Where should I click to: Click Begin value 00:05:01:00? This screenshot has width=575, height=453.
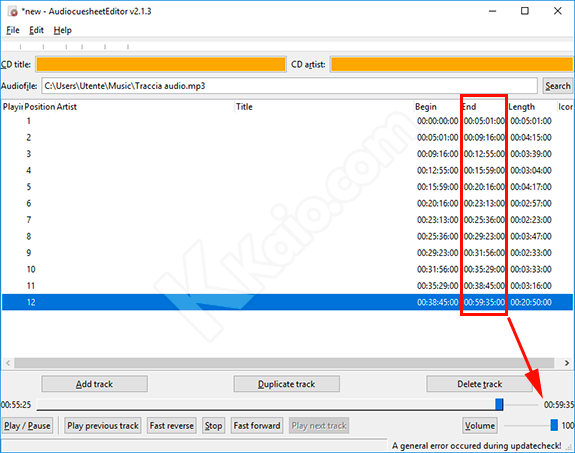pyautogui.click(x=437, y=137)
